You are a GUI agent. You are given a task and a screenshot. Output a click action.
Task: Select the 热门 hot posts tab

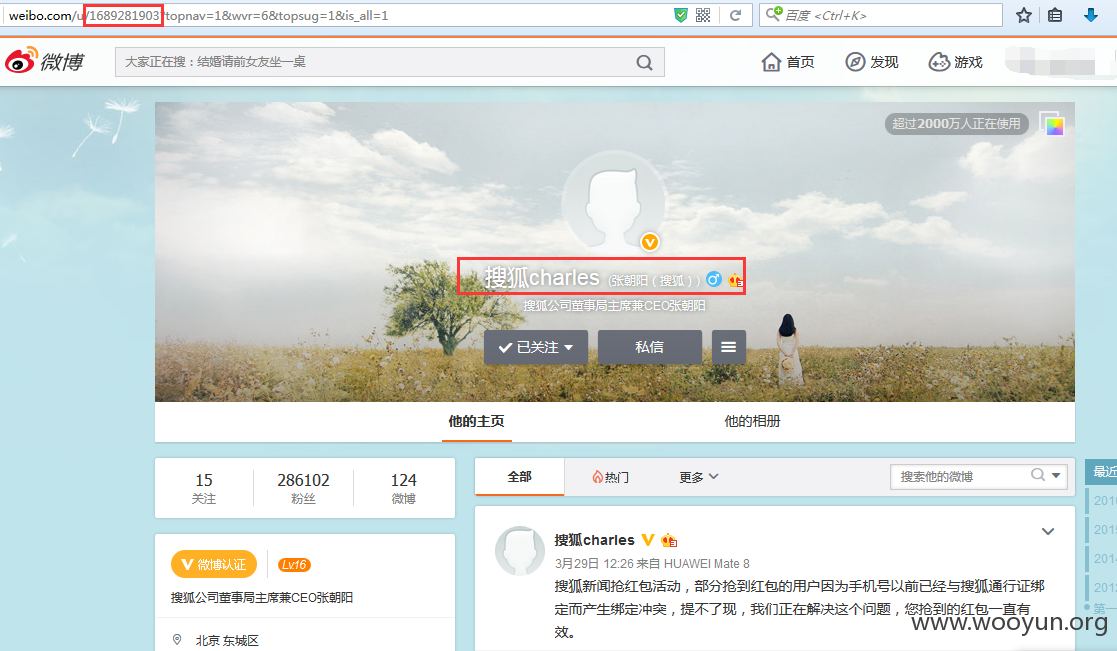coord(611,476)
